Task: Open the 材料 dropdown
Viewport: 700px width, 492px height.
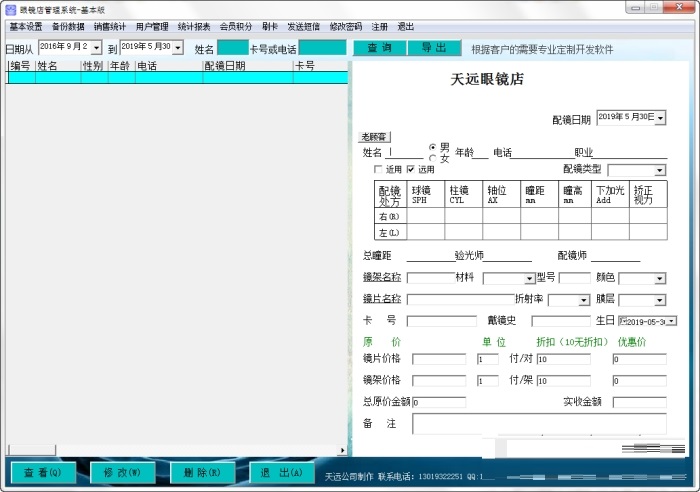Action: click(529, 279)
